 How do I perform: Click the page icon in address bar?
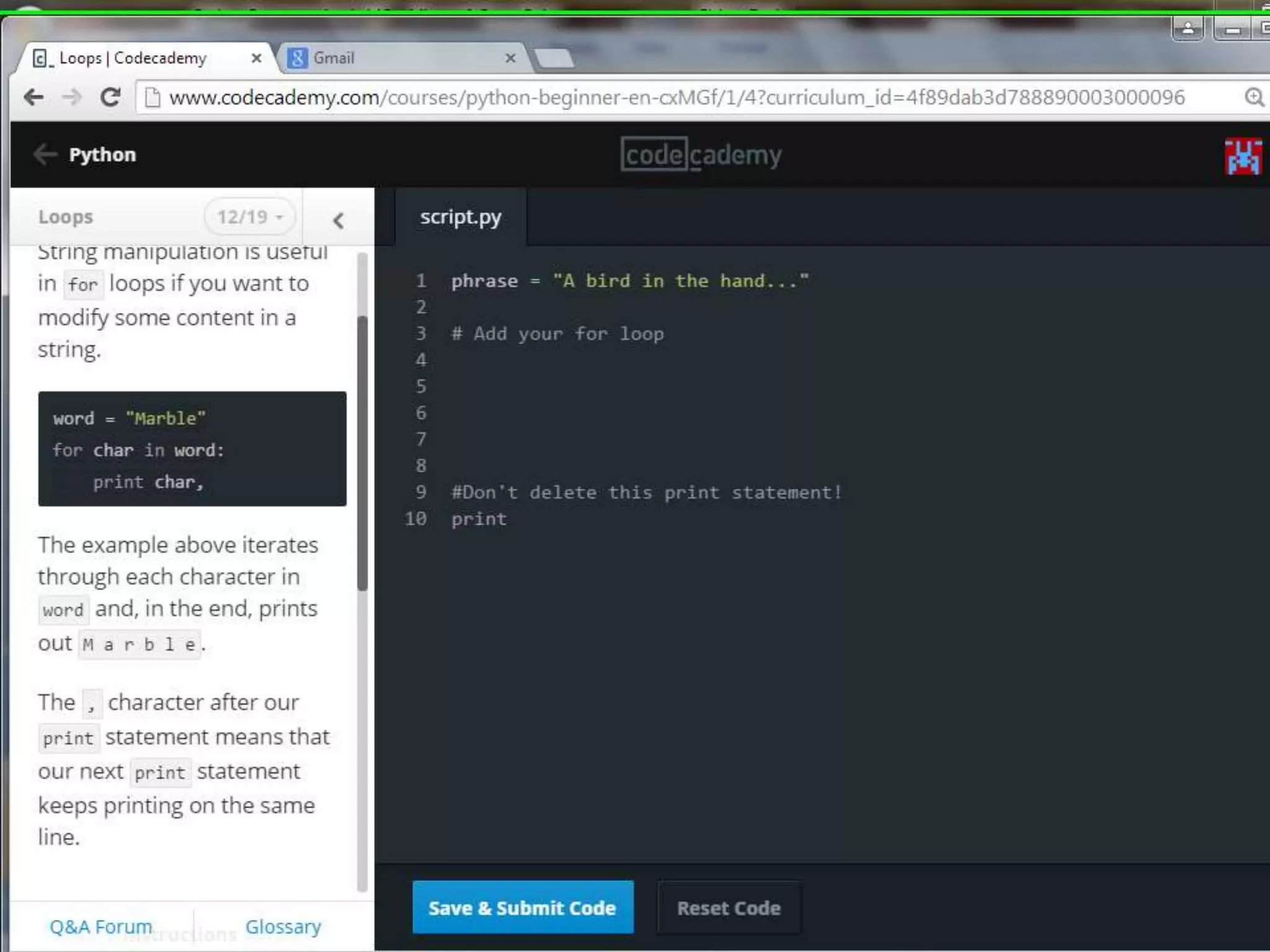(x=152, y=97)
